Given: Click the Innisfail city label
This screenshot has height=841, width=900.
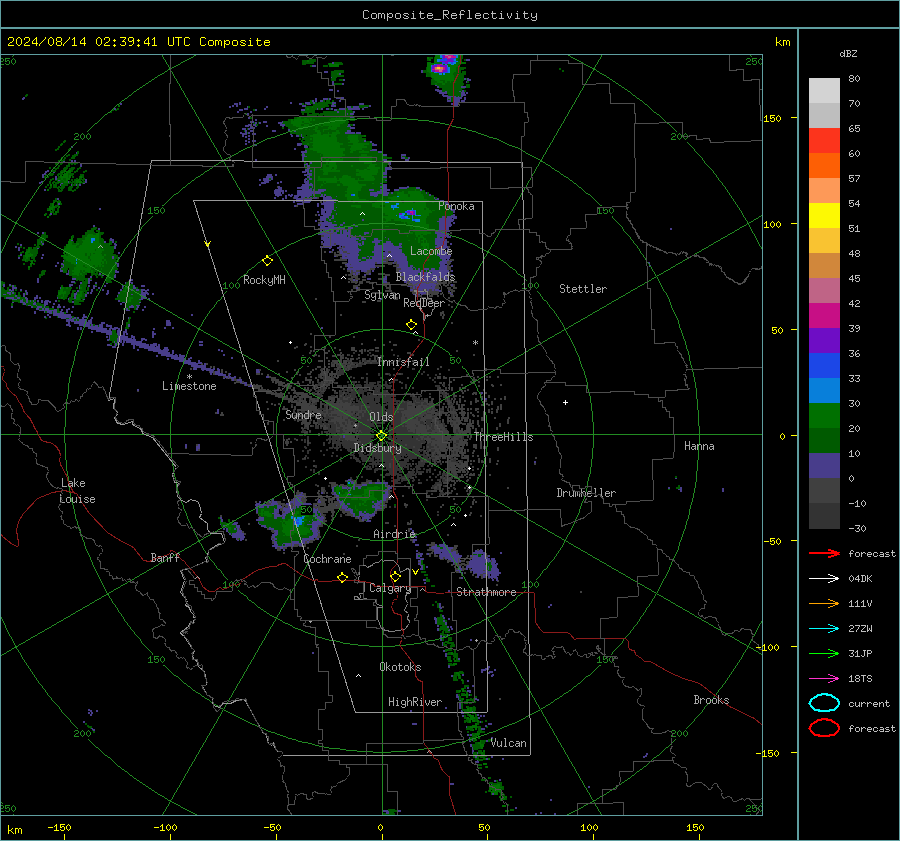Looking at the screenshot, I should pyautogui.click(x=403, y=362).
